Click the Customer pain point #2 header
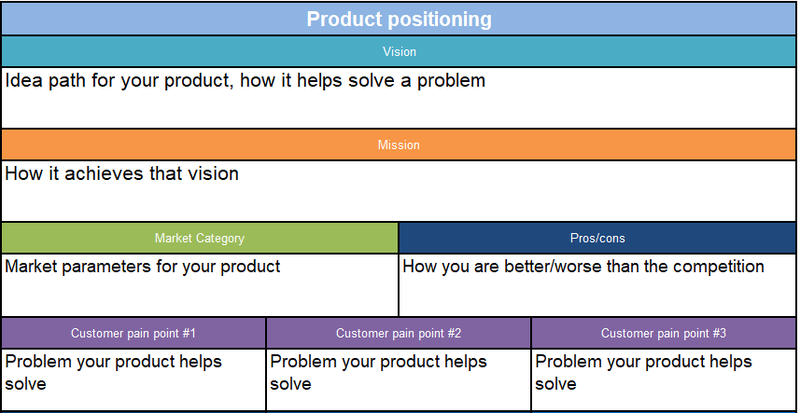 (x=398, y=333)
